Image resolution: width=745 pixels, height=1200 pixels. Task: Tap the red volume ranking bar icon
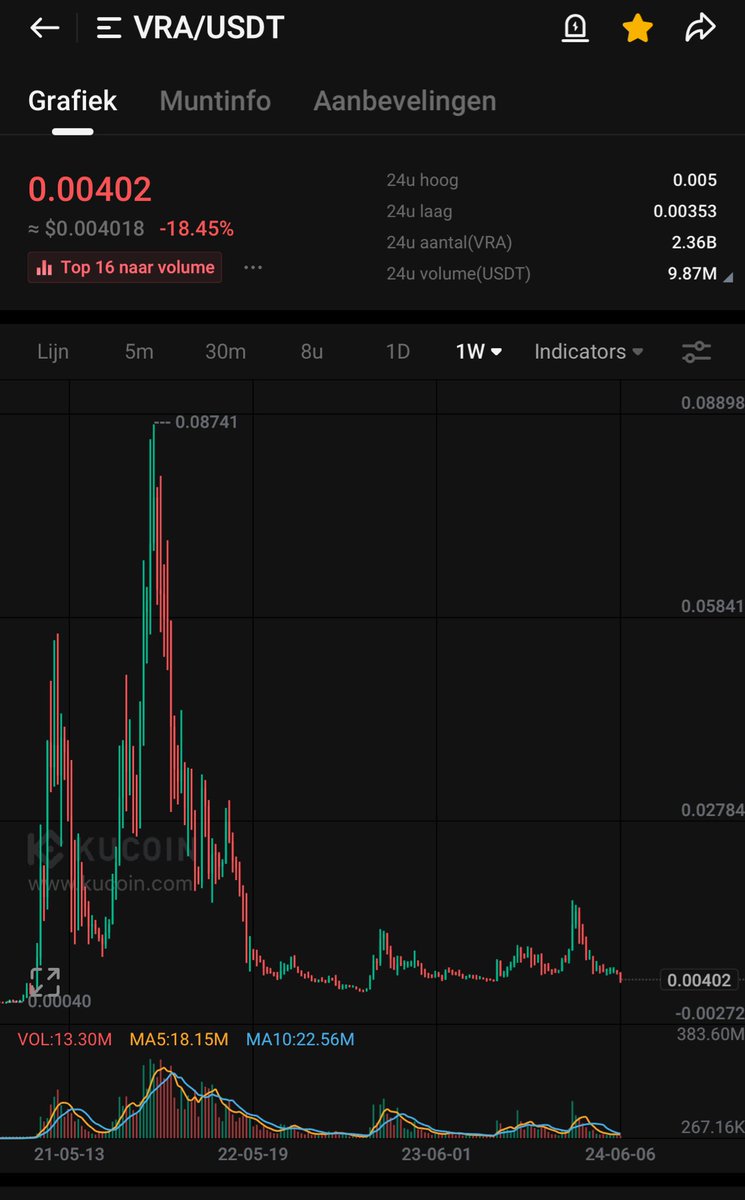44,268
